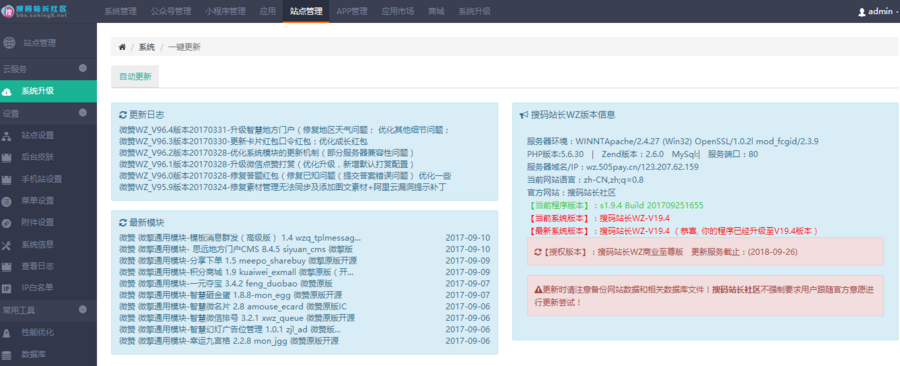This screenshot has width=900, height=366.
Task: Click refresh icon next to 更新日志
Action: [x=123, y=115]
